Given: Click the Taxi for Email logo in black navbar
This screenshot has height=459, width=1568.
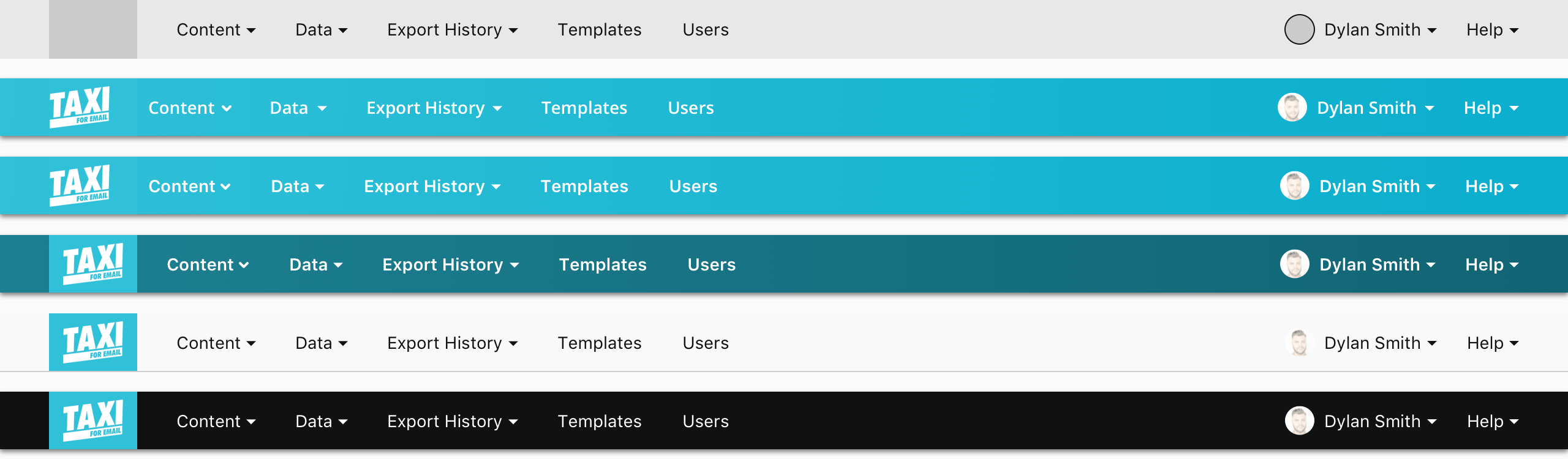Looking at the screenshot, I should tap(93, 420).
